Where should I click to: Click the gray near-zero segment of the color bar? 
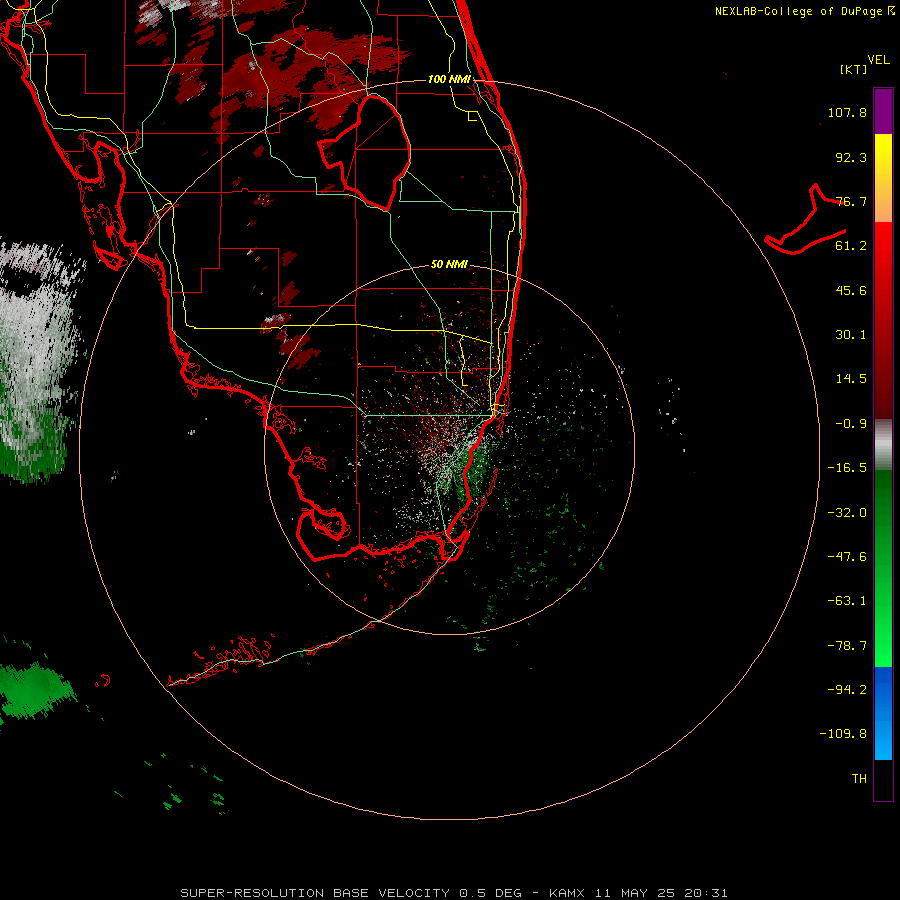point(883,444)
